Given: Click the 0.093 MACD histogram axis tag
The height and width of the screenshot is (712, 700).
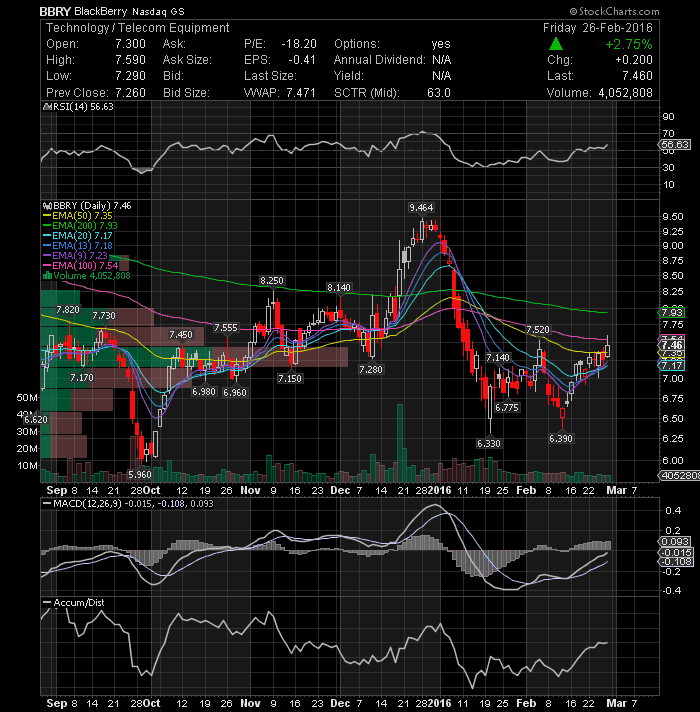Looking at the screenshot, I should pos(675,542).
